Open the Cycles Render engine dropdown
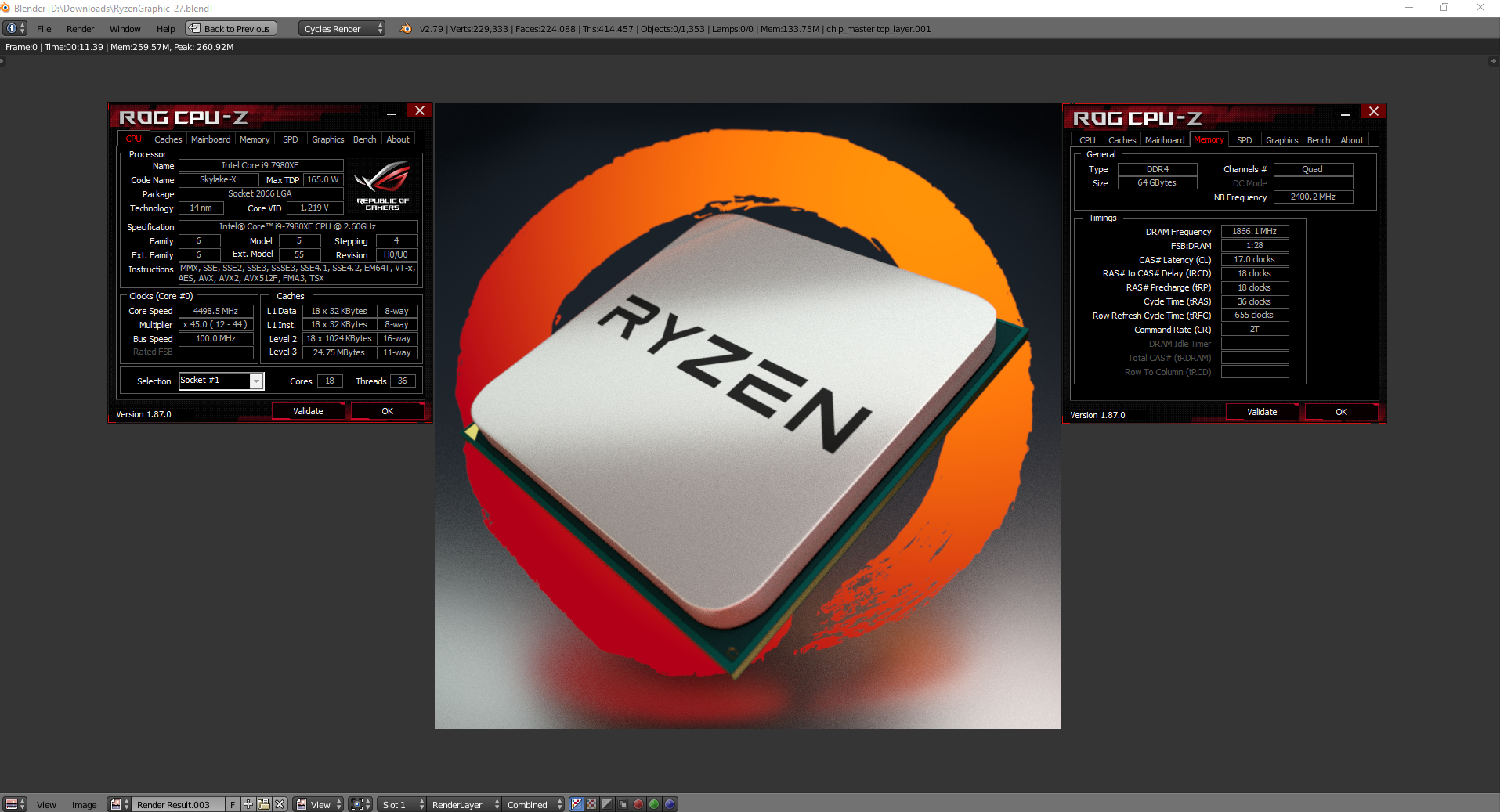1500x812 pixels. coord(342,29)
